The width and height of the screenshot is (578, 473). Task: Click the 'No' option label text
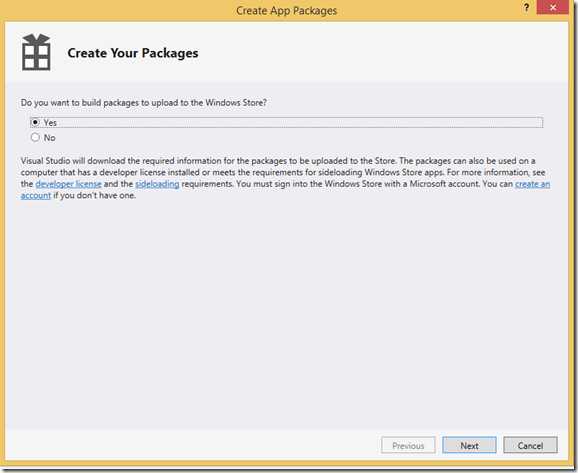(49, 138)
